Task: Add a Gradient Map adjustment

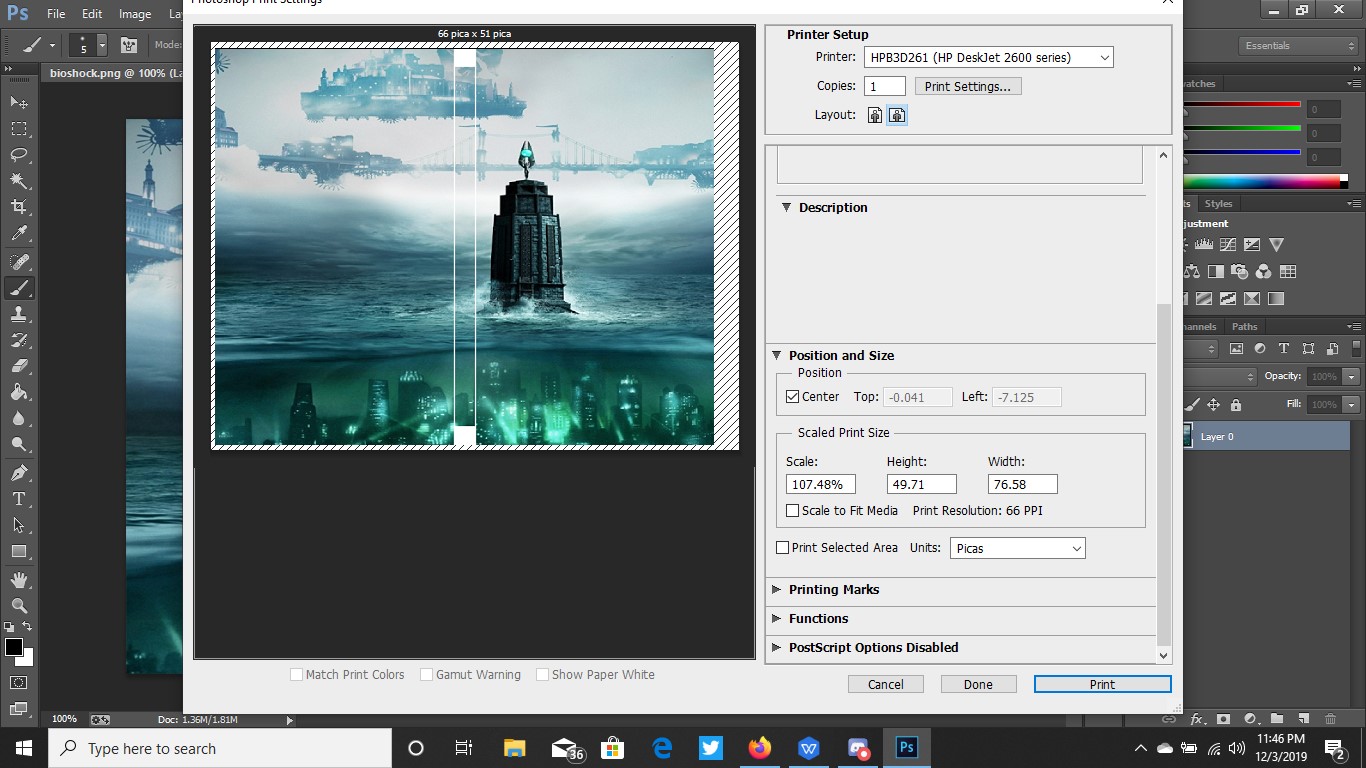Action: 1276,298
